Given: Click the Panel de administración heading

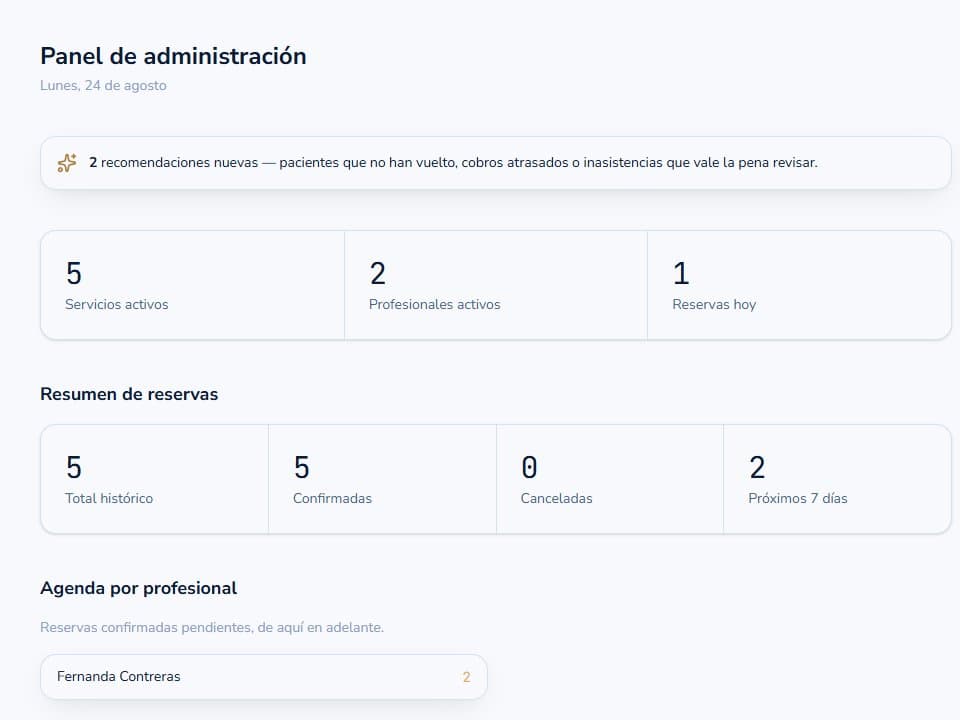Looking at the screenshot, I should point(173,56).
